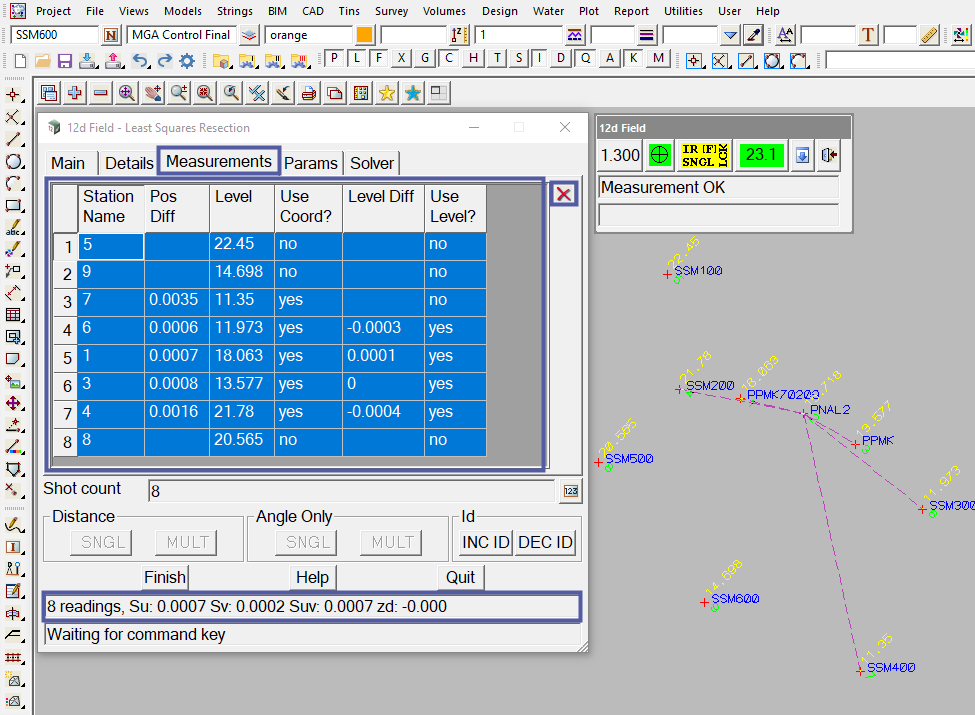The width and height of the screenshot is (975, 715).
Task: Click the orange colour swatch
Action: click(364, 35)
